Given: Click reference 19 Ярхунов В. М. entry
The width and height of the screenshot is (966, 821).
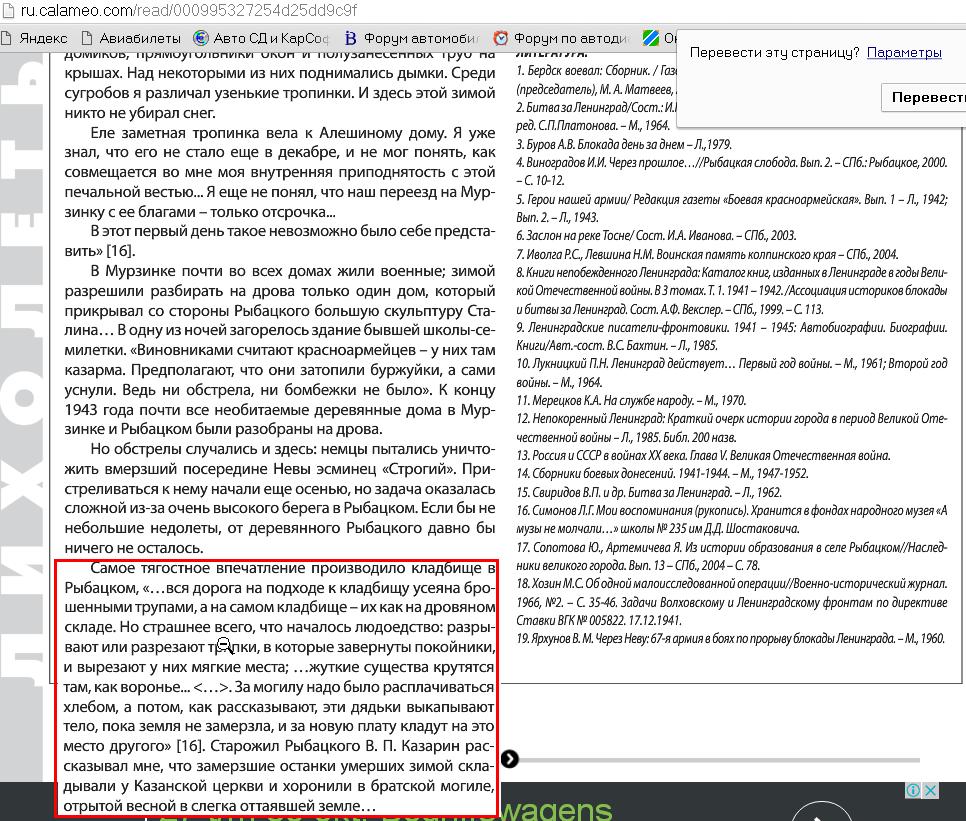Looking at the screenshot, I should 730,638.
